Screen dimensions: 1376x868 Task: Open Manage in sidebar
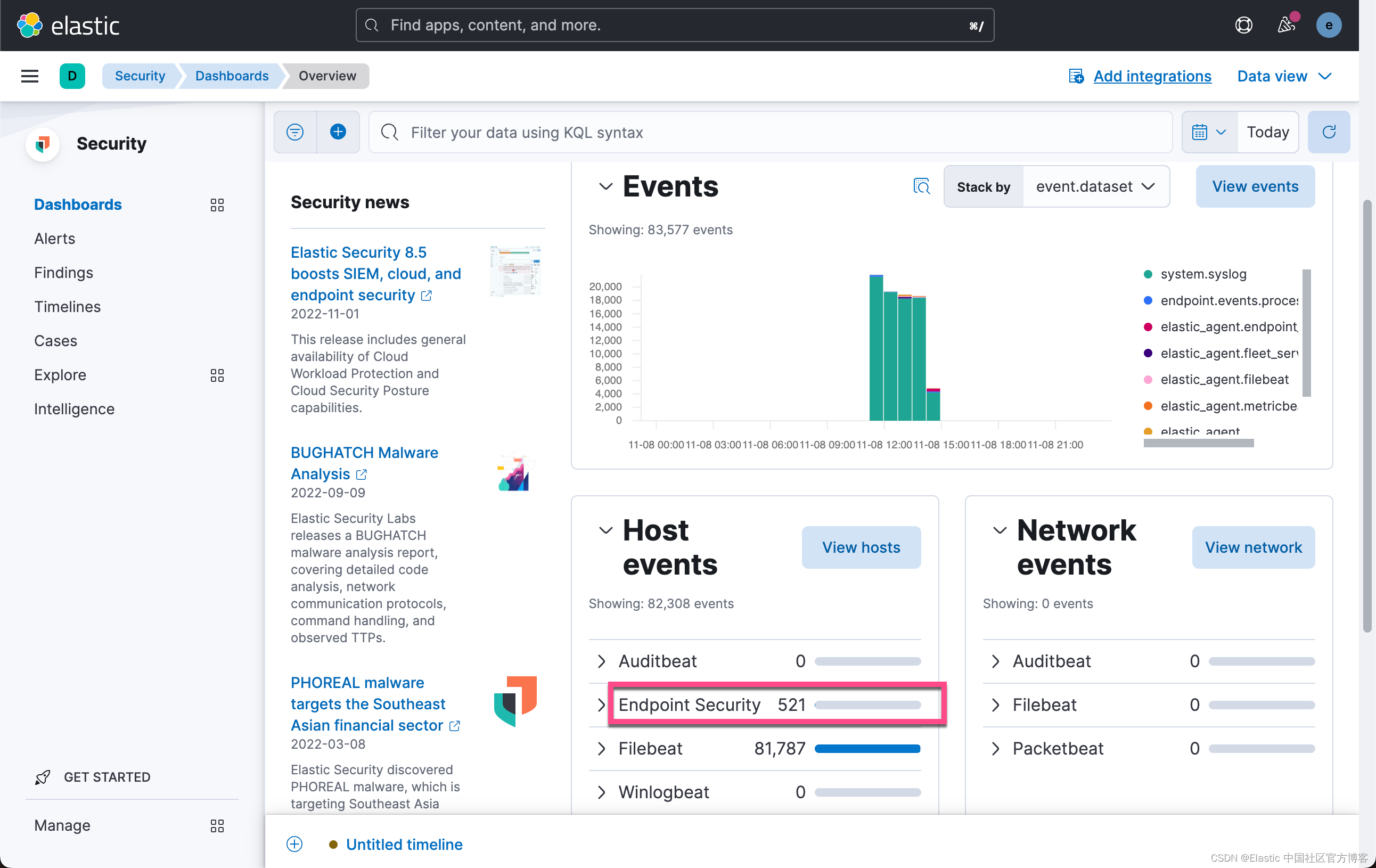point(62,826)
